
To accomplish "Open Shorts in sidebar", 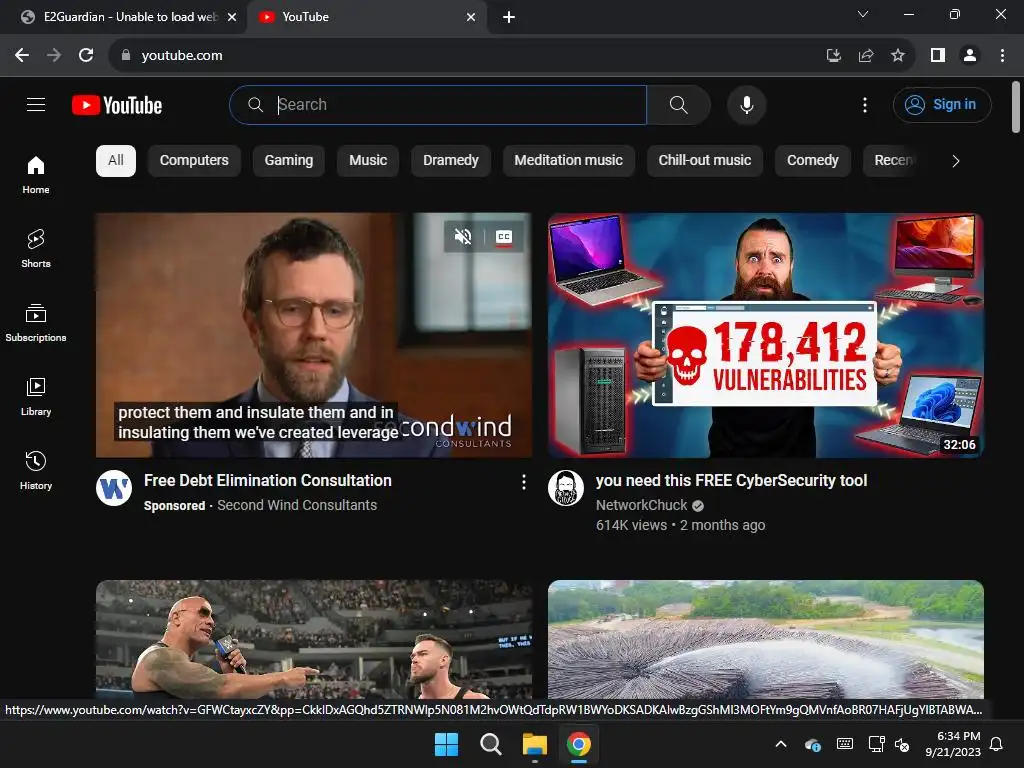I will pyautogui.click(x=36, y=249).
